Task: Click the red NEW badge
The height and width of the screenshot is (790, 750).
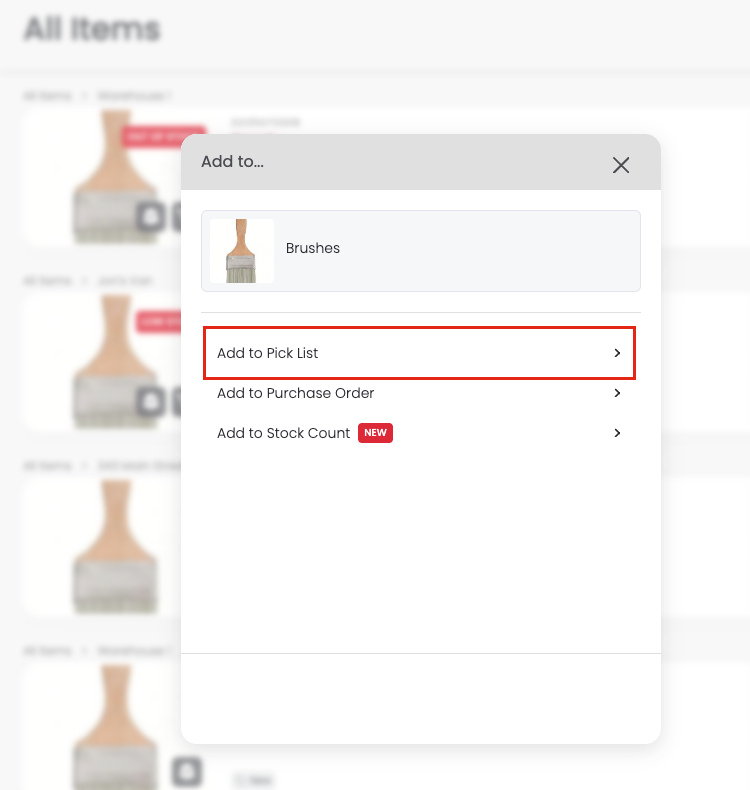Action: click(x=375, y=433)
